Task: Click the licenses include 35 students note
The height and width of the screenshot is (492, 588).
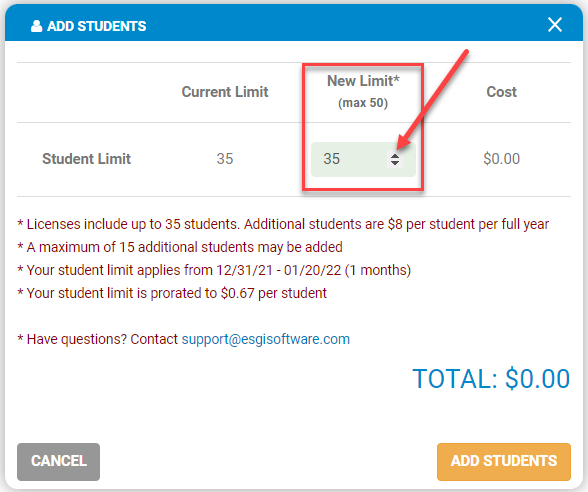Action: pyautogui.click(x=283, y=224)
